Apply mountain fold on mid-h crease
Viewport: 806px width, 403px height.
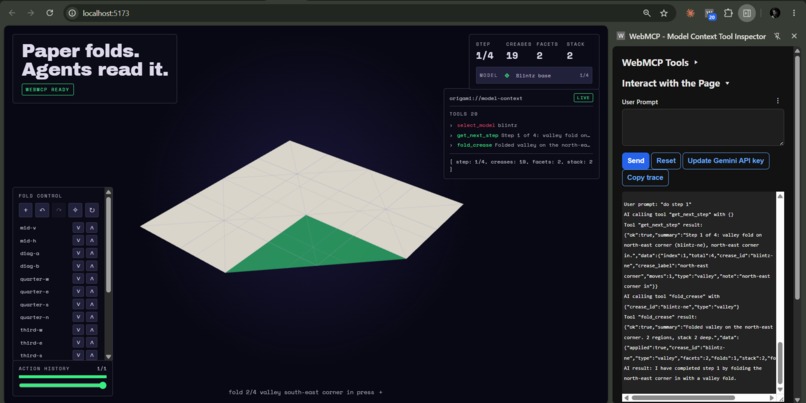click(91, 241)
